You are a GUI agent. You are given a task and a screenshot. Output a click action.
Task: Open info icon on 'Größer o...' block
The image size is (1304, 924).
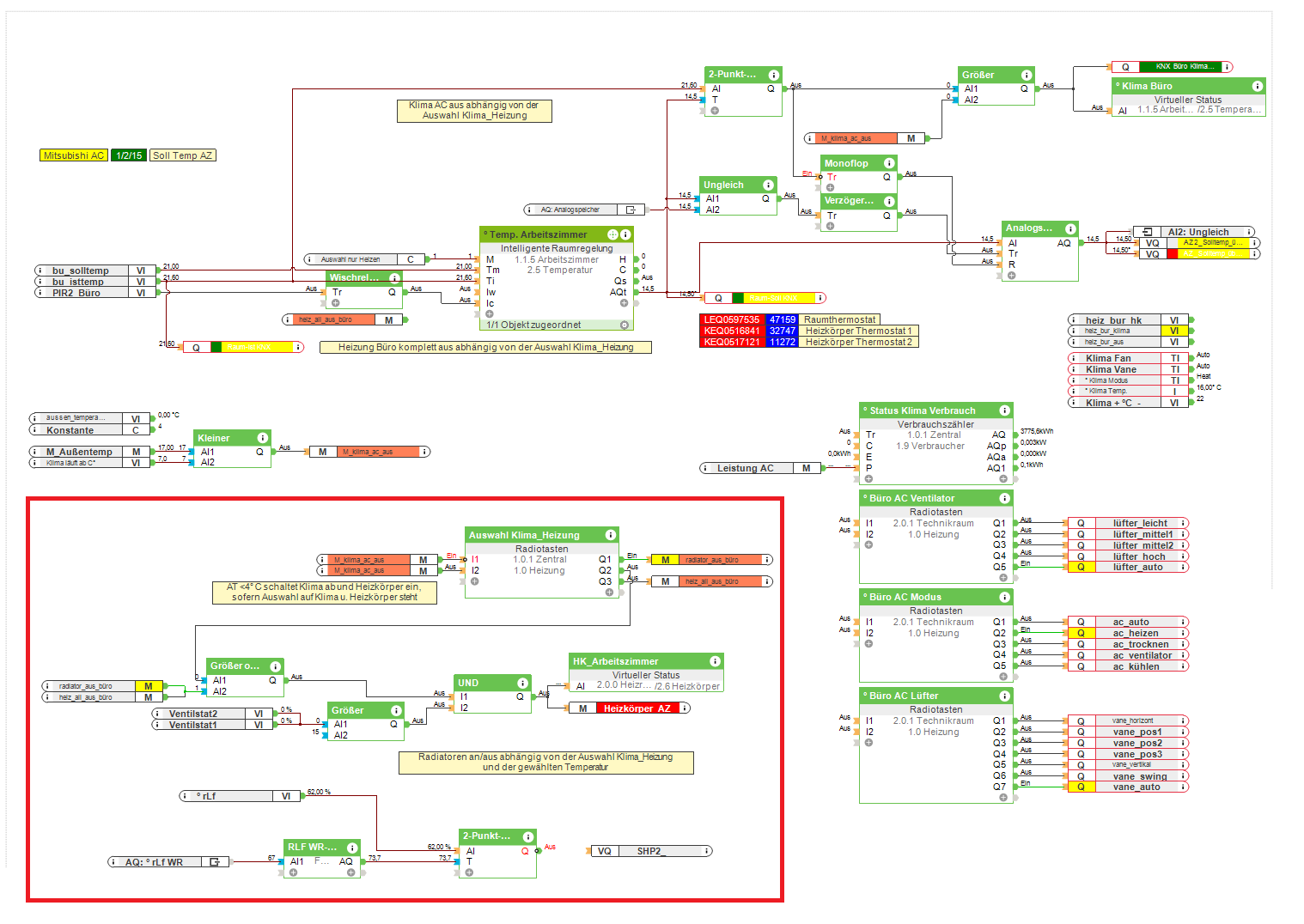point(276,666)
